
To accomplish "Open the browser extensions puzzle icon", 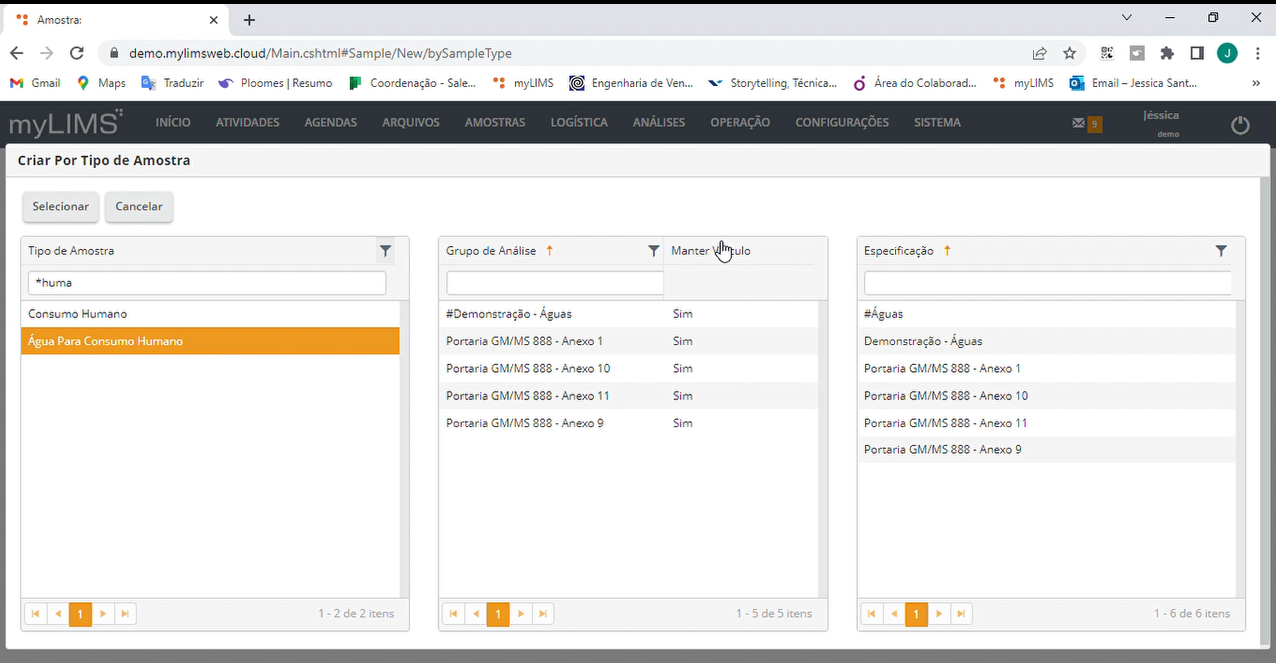I will tap(1167, 53).
